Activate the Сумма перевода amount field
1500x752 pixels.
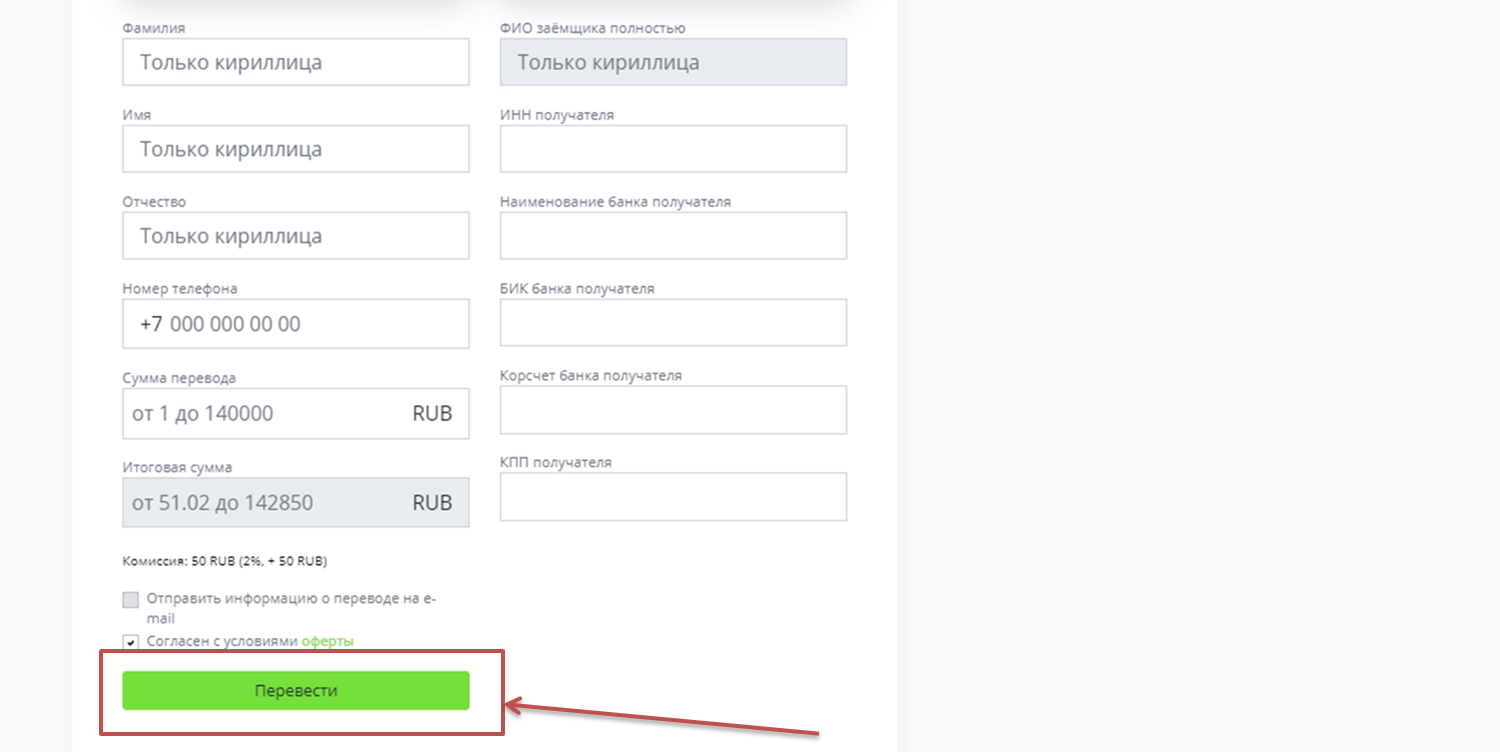[296, 413]
